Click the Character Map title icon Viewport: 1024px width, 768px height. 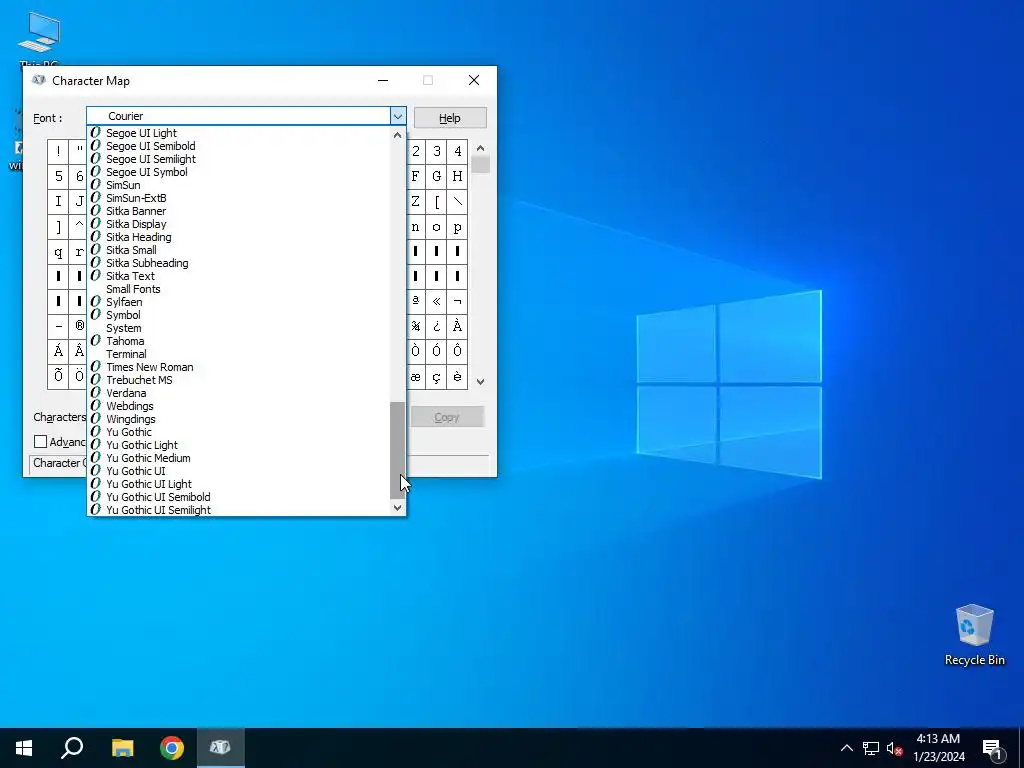click(39, 80)
